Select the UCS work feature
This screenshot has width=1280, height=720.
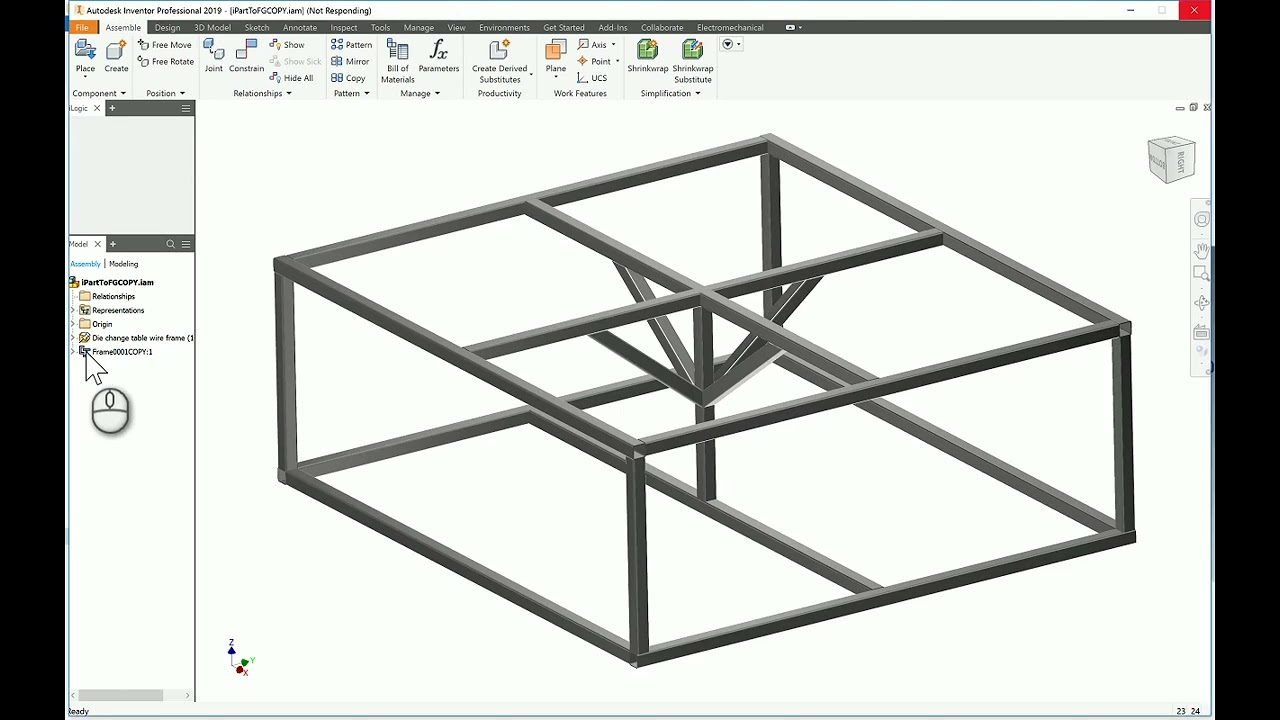click(x=592, y=78)
